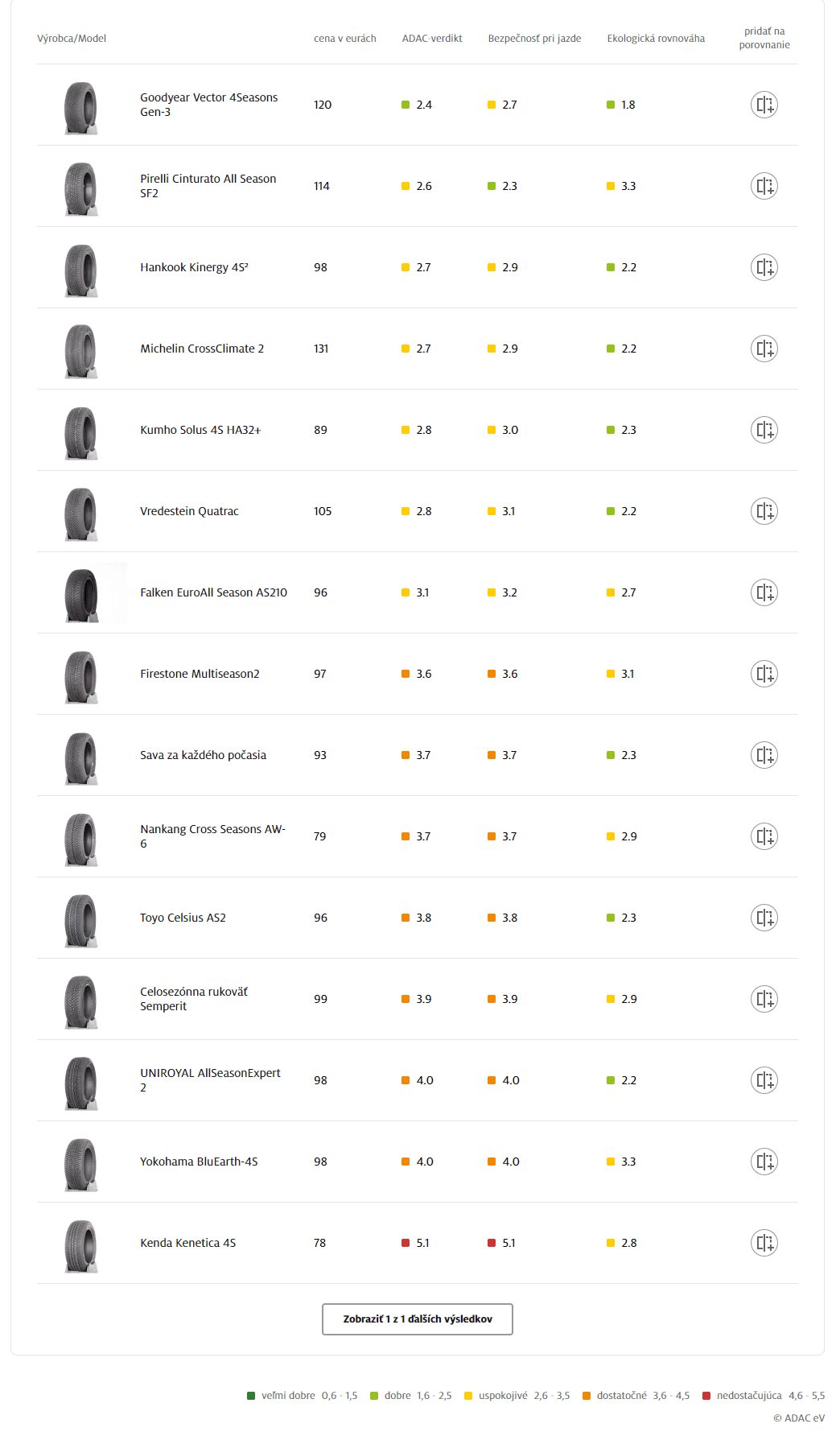840x1432 pixels.
Task: Open UNIROYAL AllSeasonExpert 2 tire details
Action: click(210, 1080)
